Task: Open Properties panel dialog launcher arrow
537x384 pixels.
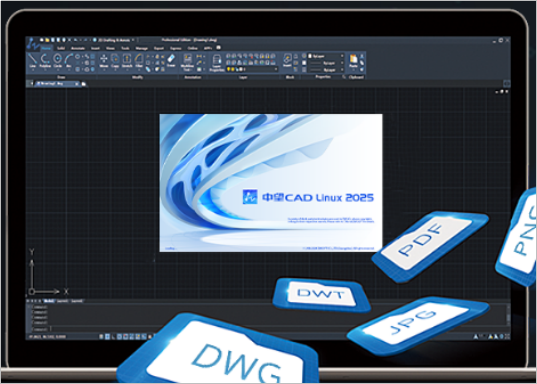Action: click(344, 77)
